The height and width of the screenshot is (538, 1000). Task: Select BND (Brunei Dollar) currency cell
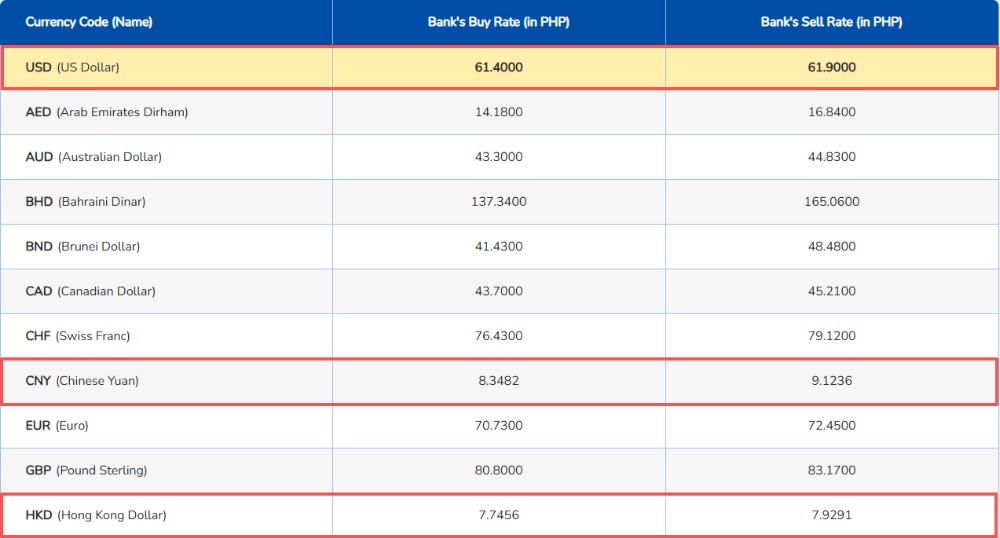(x=166, y=246)
